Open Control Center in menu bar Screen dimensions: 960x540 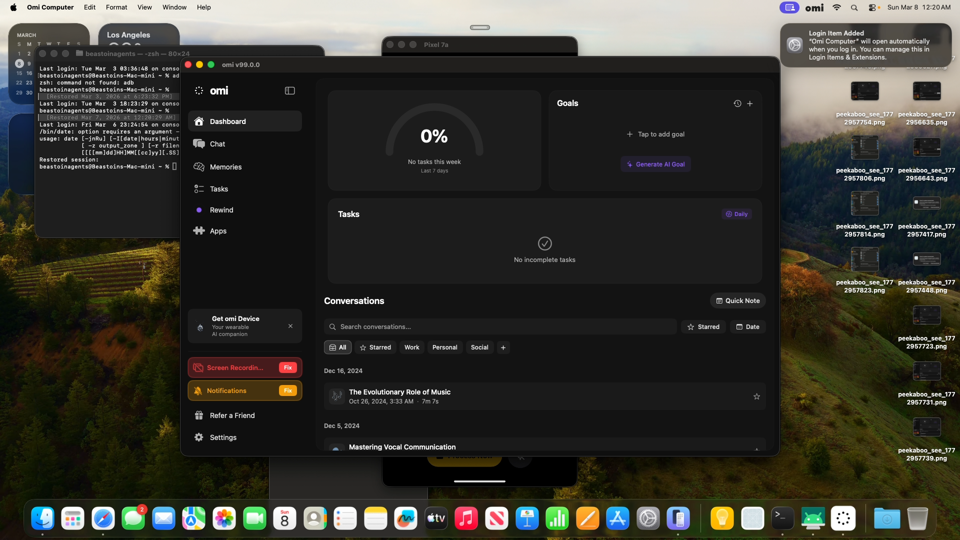point(874,7)
